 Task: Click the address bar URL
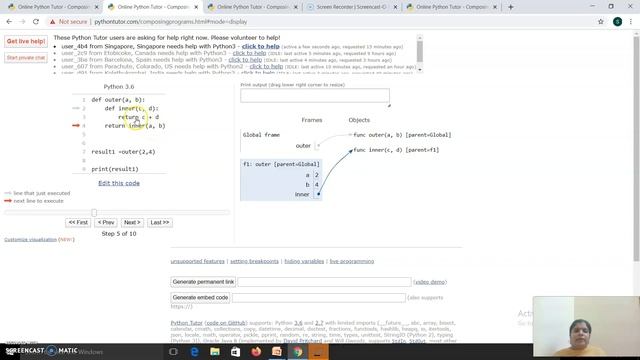[171, 22]
